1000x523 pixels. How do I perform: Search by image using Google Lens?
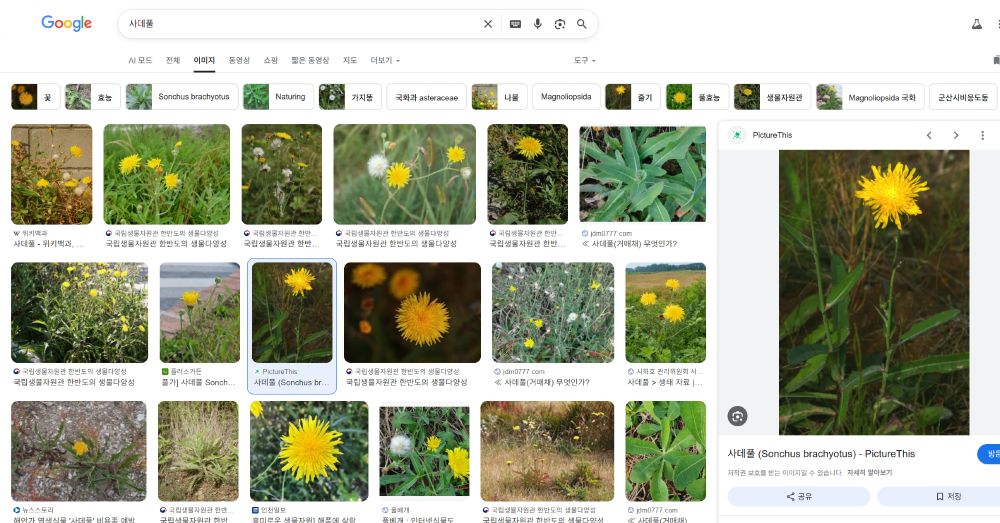(x=560, y=24)
